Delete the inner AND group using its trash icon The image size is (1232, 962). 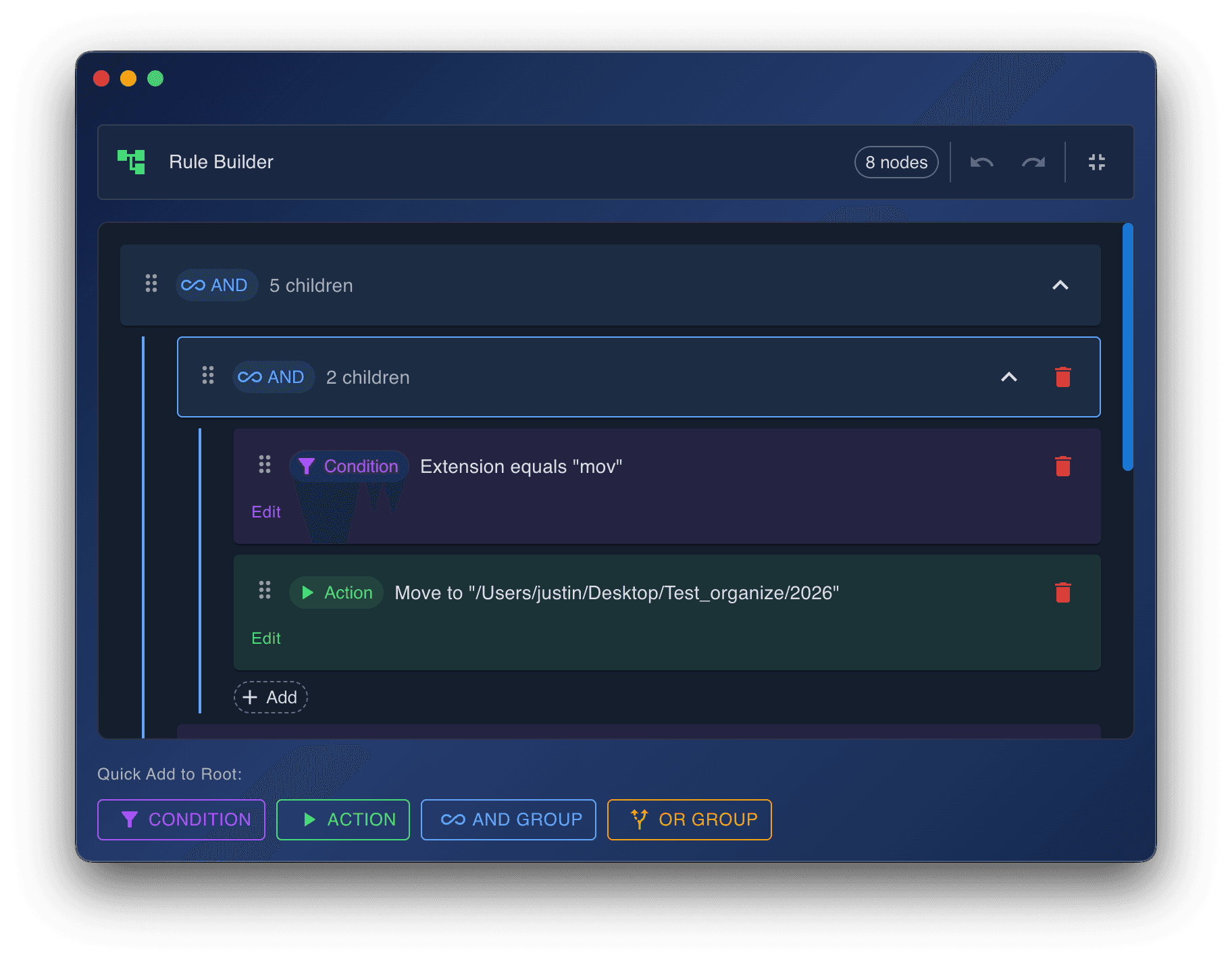(1062, 377)
